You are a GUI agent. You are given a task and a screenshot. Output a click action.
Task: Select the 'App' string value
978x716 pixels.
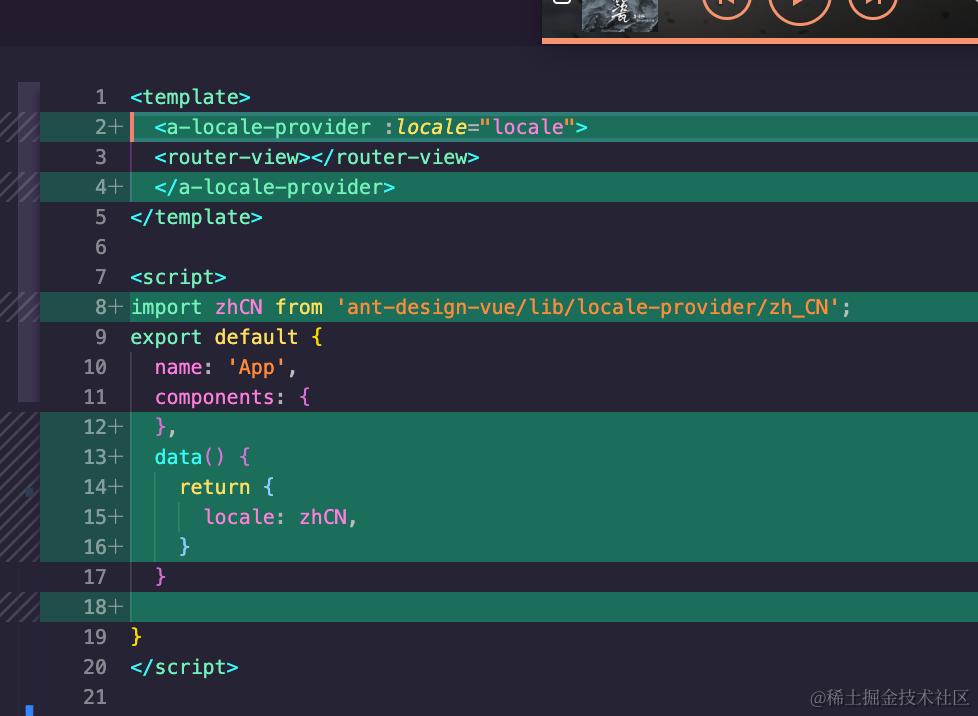pos(256,367)
